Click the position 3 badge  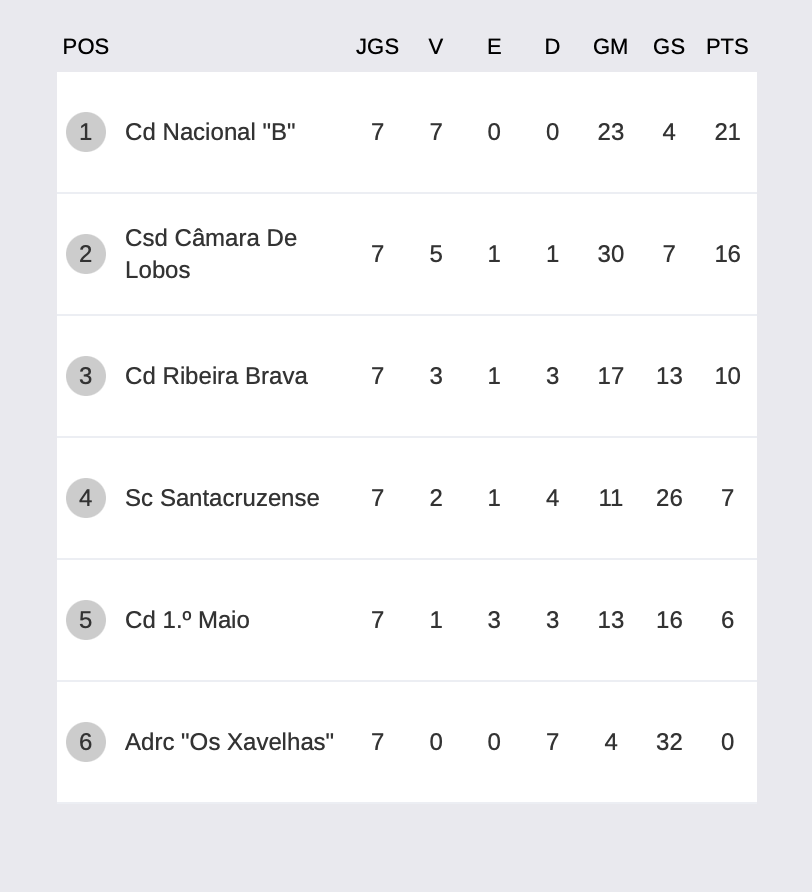click(x=86, y=376)
